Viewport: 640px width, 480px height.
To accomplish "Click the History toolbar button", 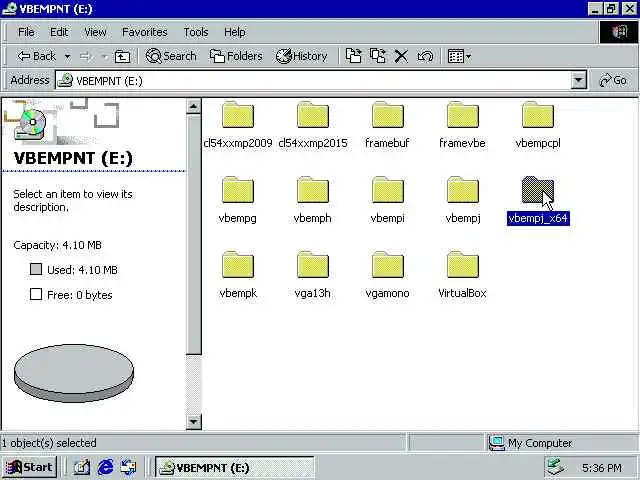I will 302,56.
